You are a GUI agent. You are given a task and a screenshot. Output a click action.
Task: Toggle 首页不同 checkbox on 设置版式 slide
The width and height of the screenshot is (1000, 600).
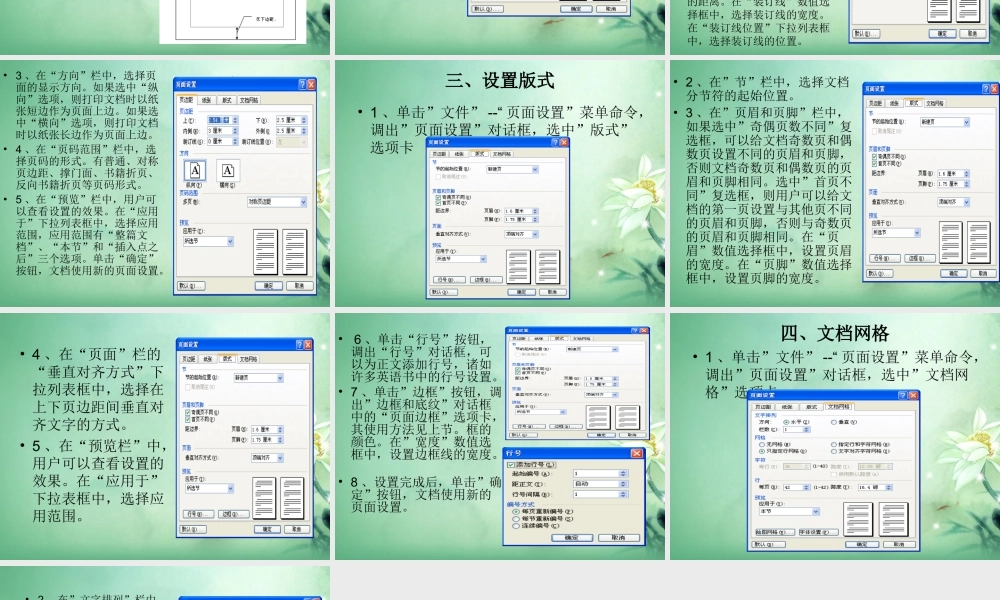click(x=438, y=203)
